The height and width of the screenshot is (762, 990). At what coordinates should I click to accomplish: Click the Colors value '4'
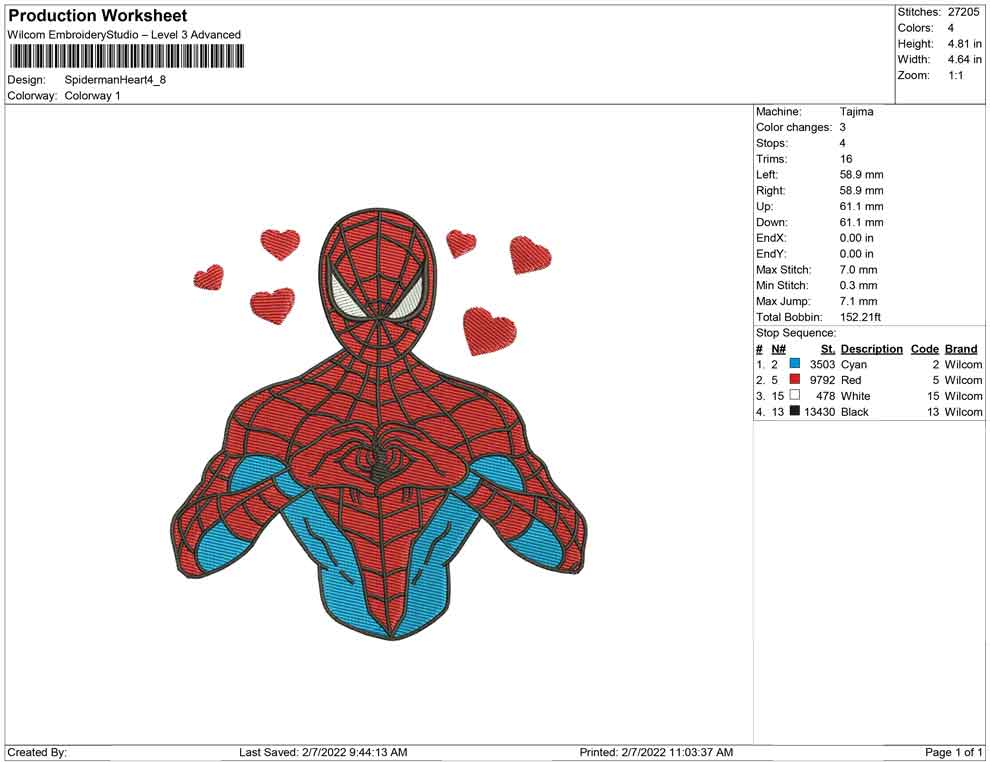(x=951, y=28)
